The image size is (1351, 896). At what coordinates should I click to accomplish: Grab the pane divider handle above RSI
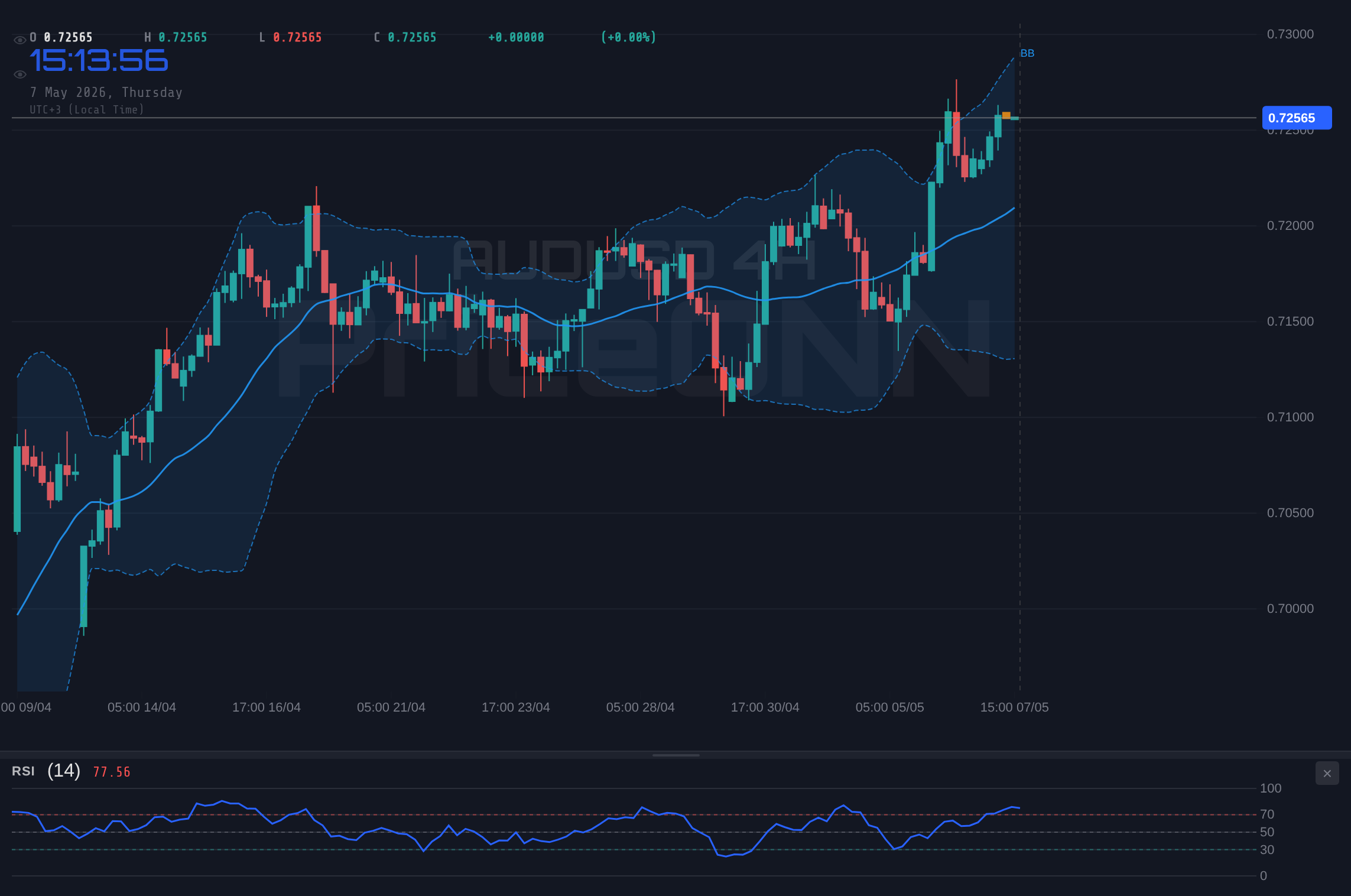coord(675,755)
